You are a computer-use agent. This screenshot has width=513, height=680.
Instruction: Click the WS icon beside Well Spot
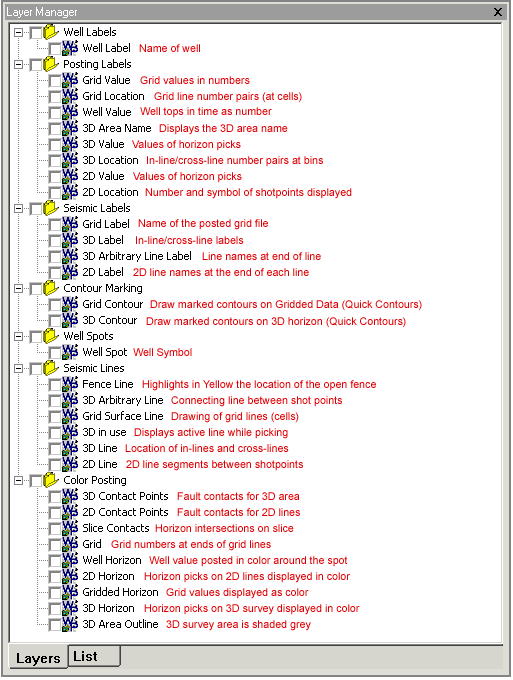[70, 352]
